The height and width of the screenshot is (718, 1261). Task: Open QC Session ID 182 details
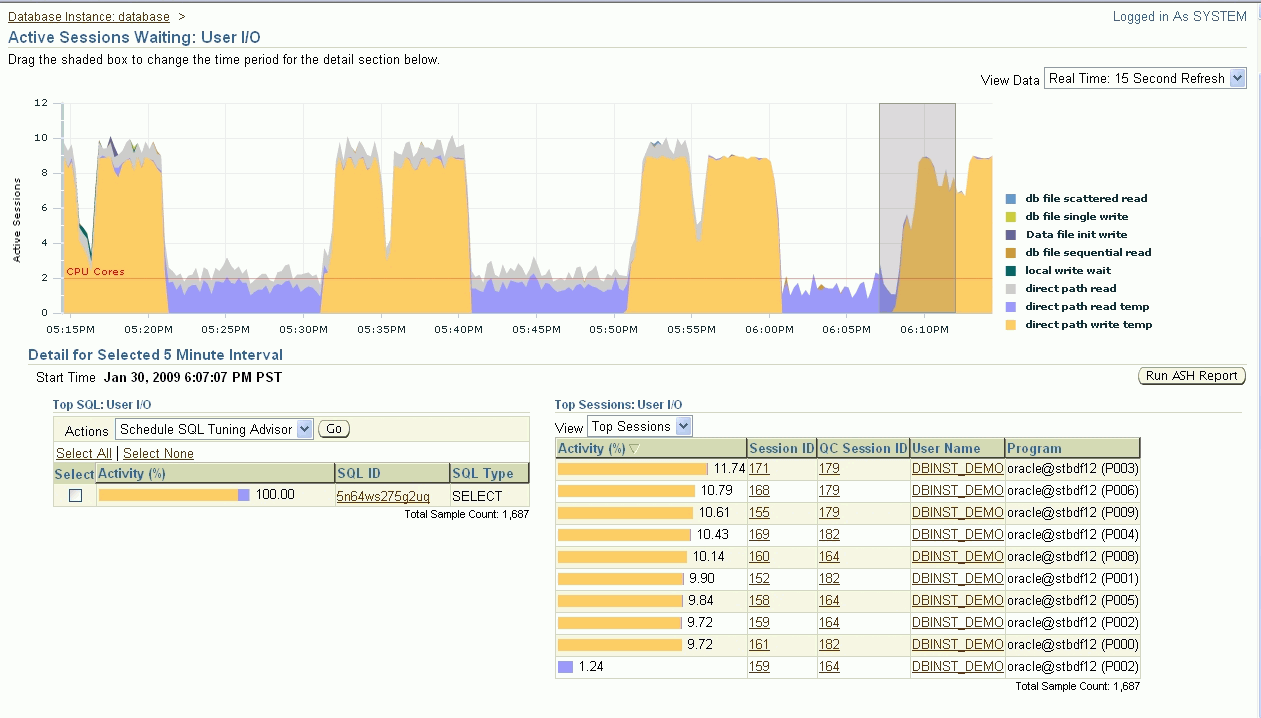point(829,534)
